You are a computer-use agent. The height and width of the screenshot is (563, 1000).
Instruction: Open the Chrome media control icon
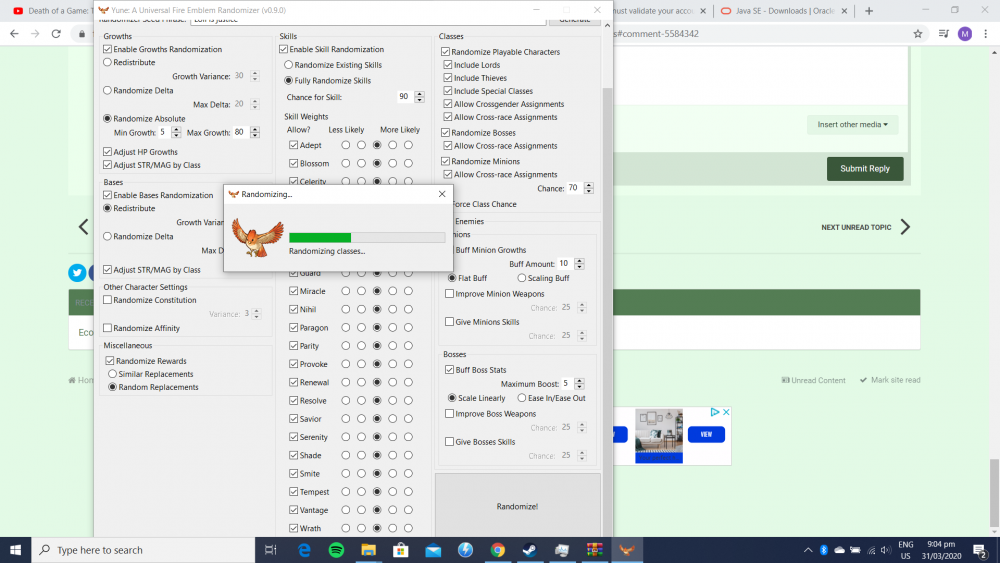point(943,34)
